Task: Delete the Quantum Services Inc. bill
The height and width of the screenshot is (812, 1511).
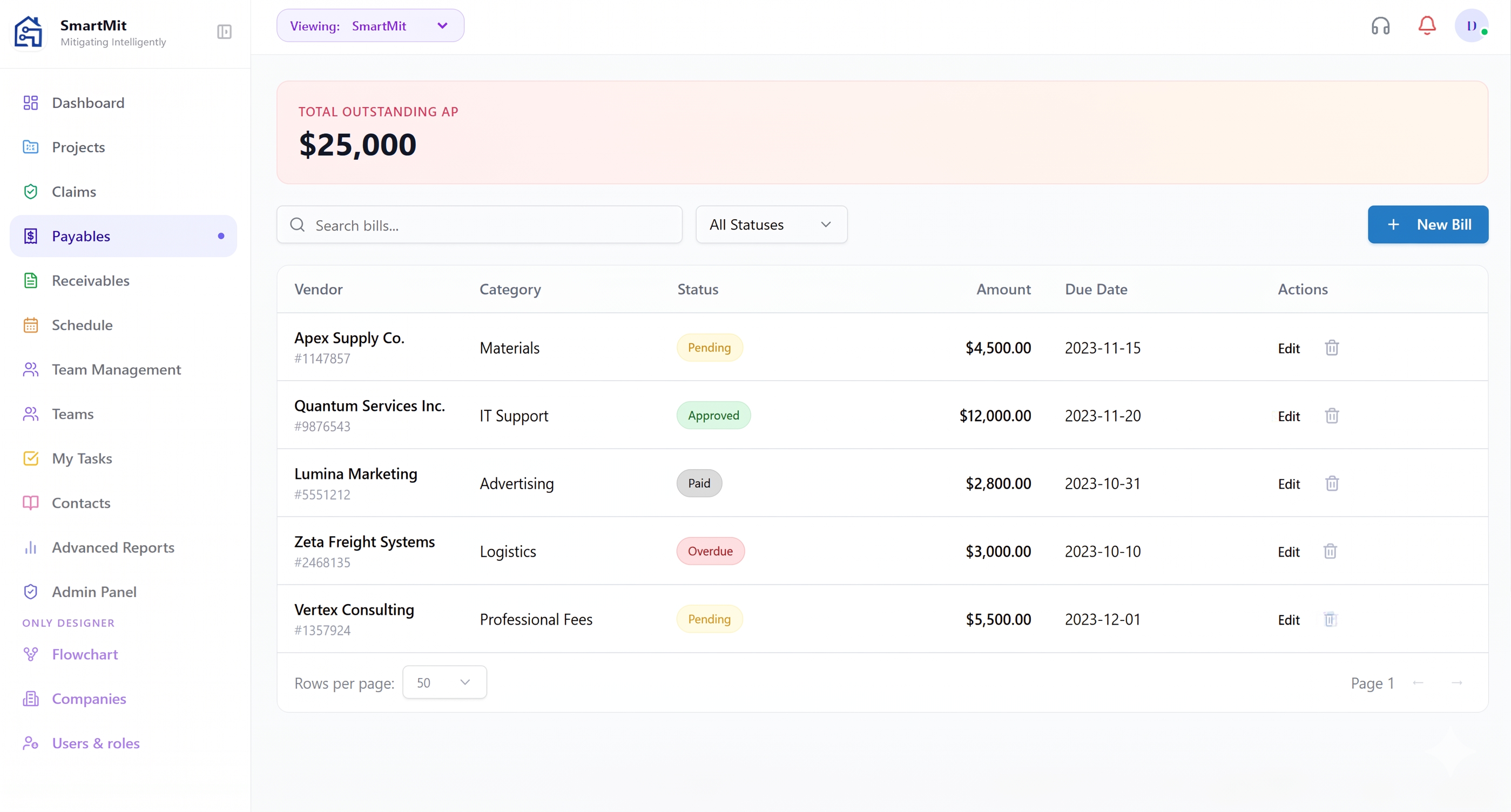Action: point(1332,416)
